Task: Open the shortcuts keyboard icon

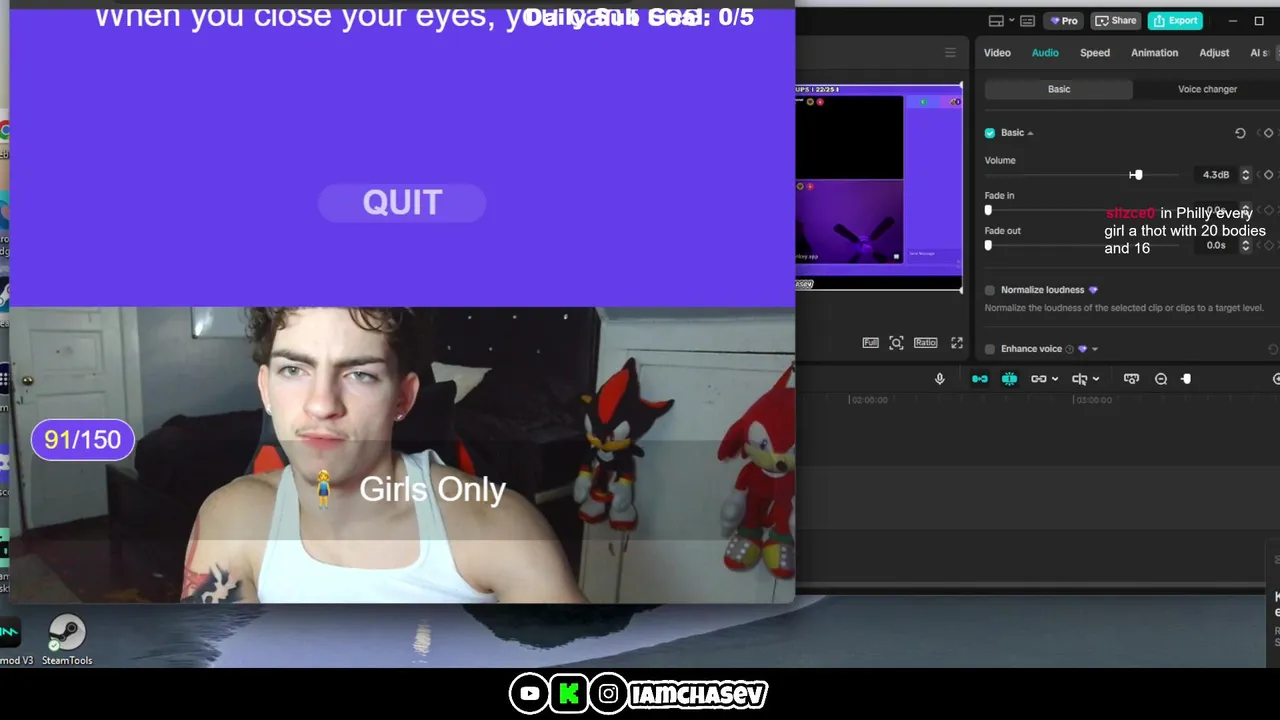Action: click(1028, 20)
